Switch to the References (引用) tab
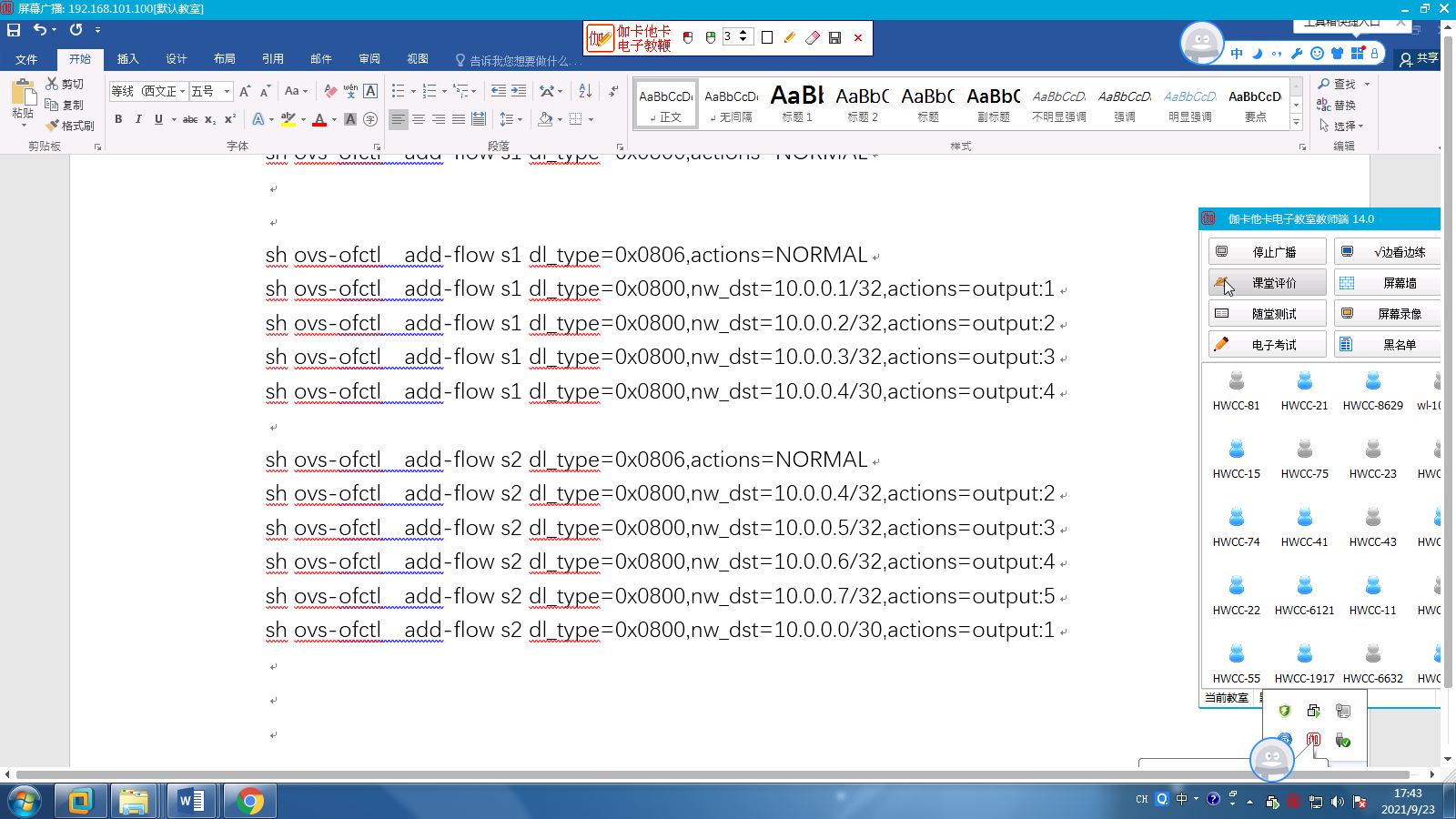This screenshot has height=819, width=1456. click(x=273, y=59)
